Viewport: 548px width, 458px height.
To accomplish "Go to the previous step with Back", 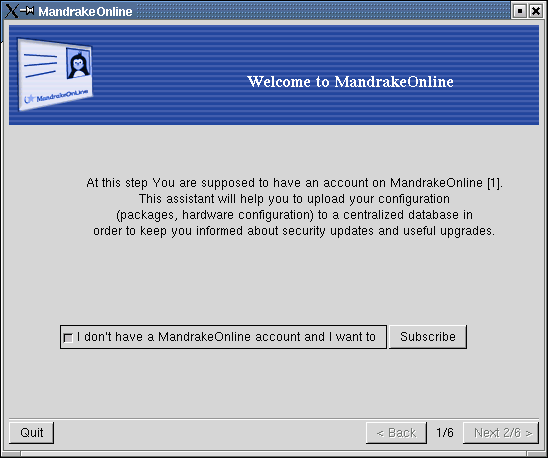I will pos(396,433).
